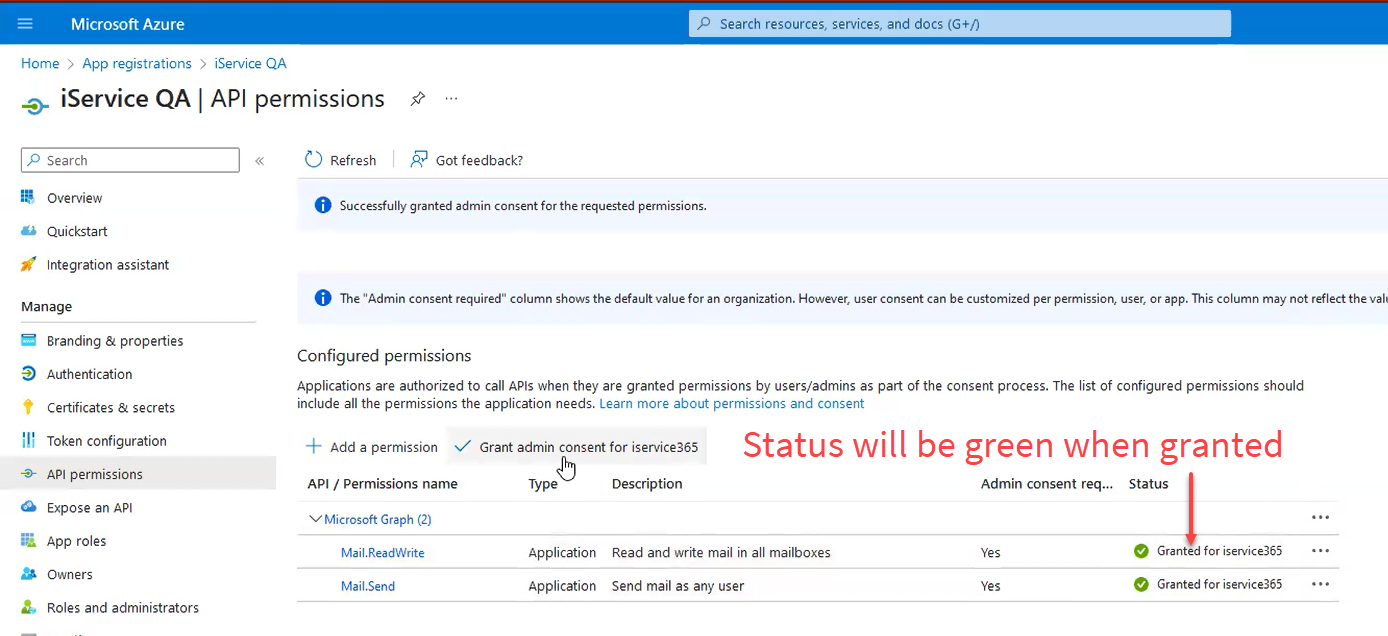Click the App roles icon
Screen dimensions: 1388x636
[28, 541]
